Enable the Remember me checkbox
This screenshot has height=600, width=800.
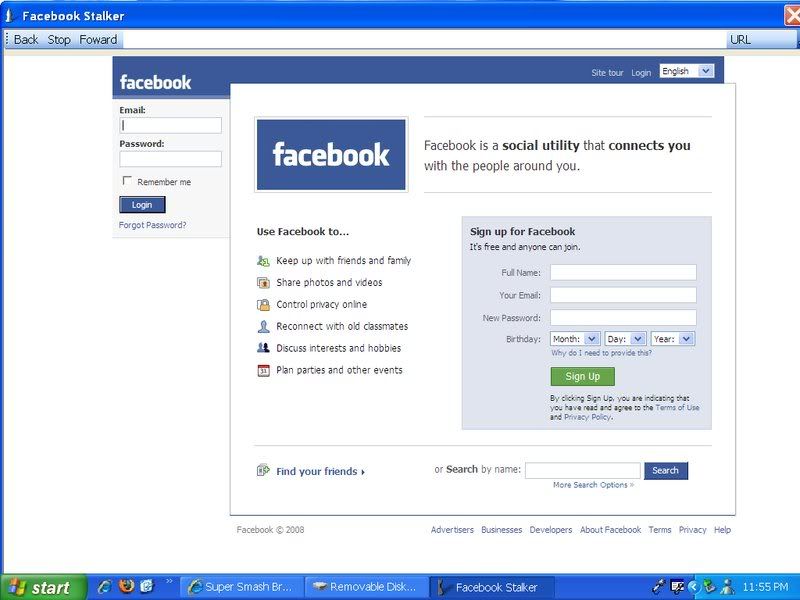[x=127, y=181]
